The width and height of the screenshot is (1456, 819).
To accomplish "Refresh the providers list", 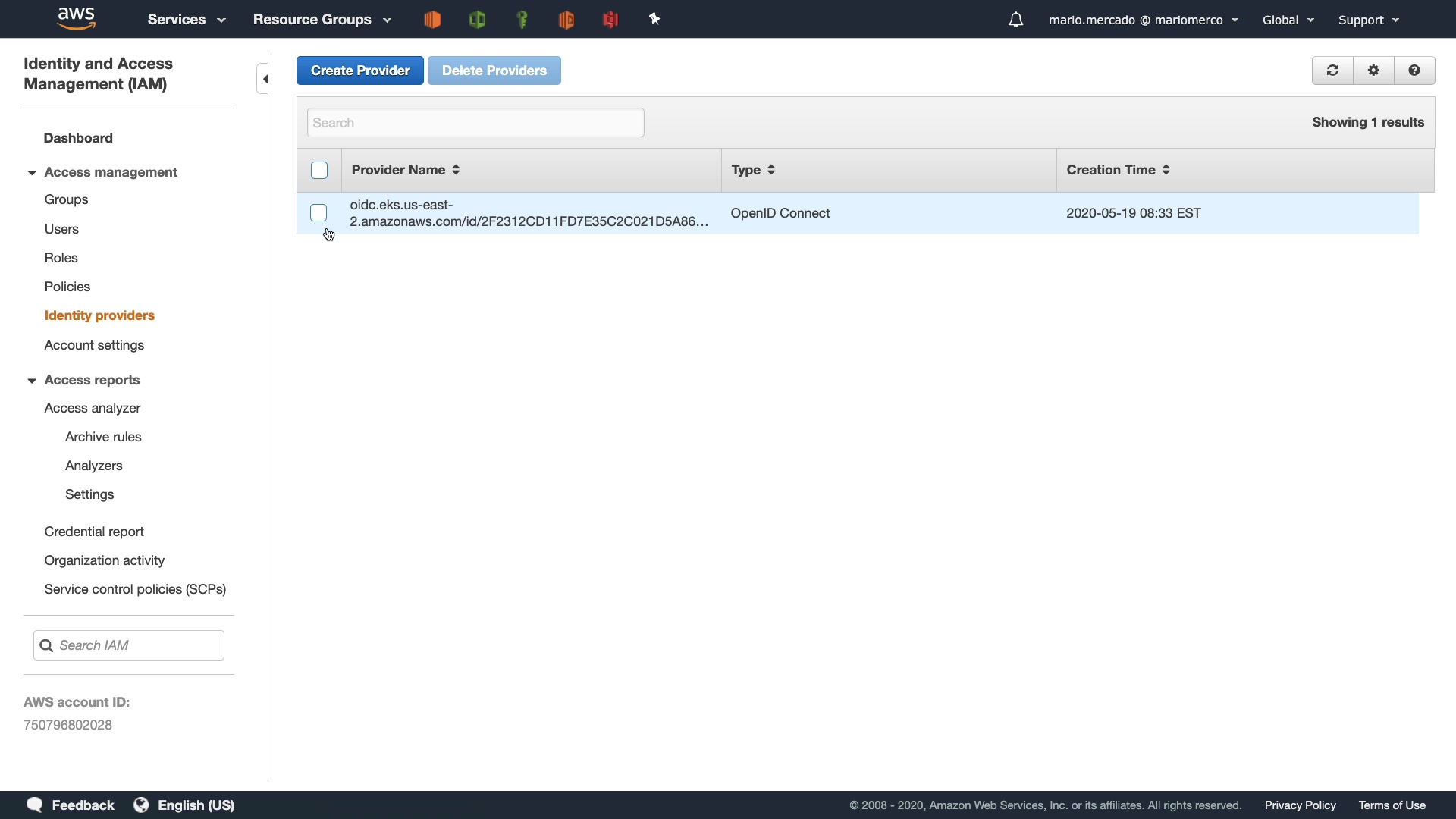I will click(x=1332, y=71).
